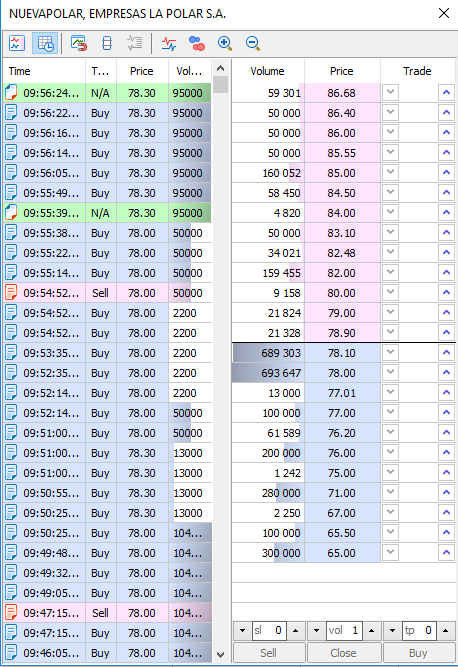Click the deals list scrollbar thumb
Viewport: 458px width, 667px height.
pos(220,84)
